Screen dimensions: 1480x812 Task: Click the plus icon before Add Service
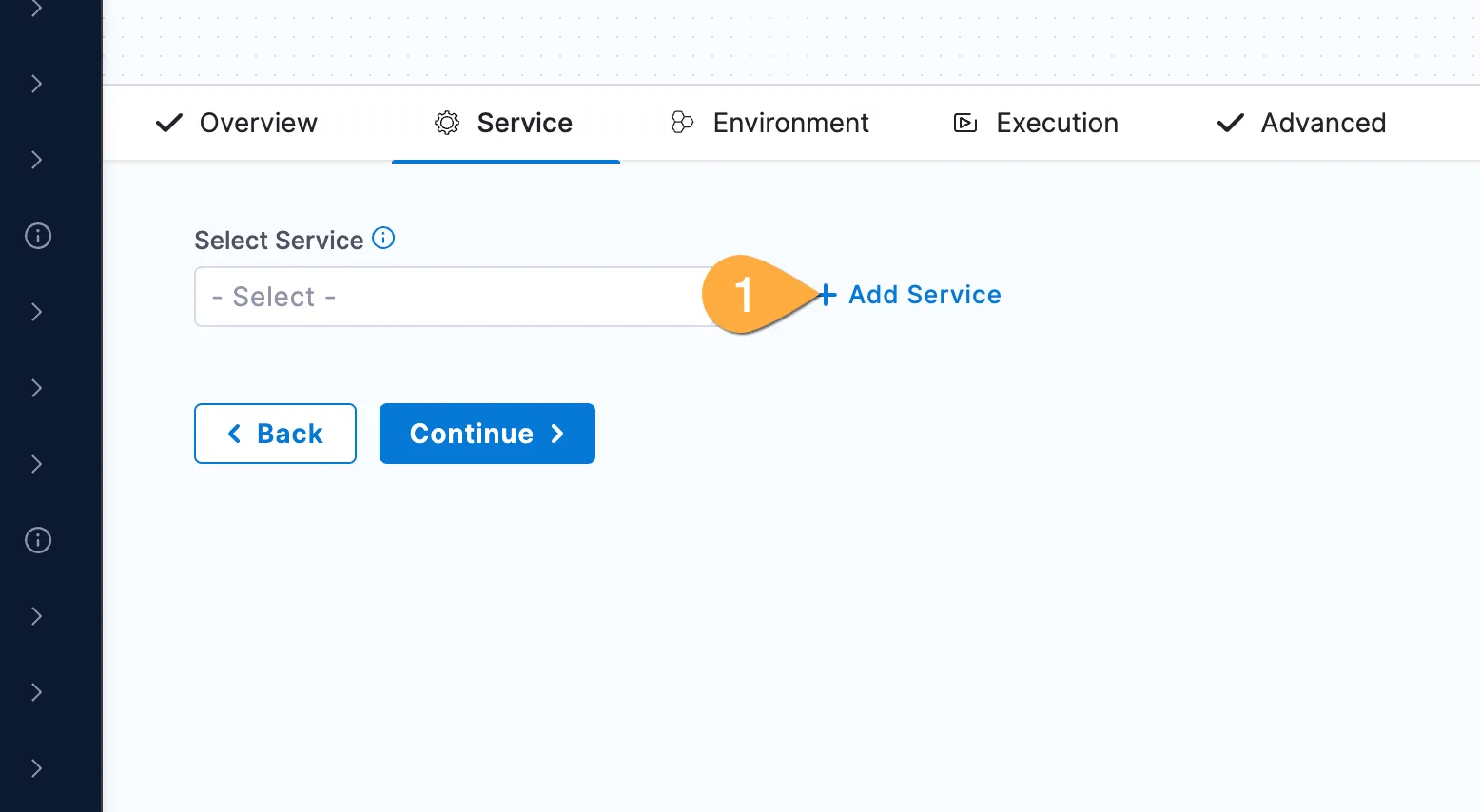coord(828,295)
